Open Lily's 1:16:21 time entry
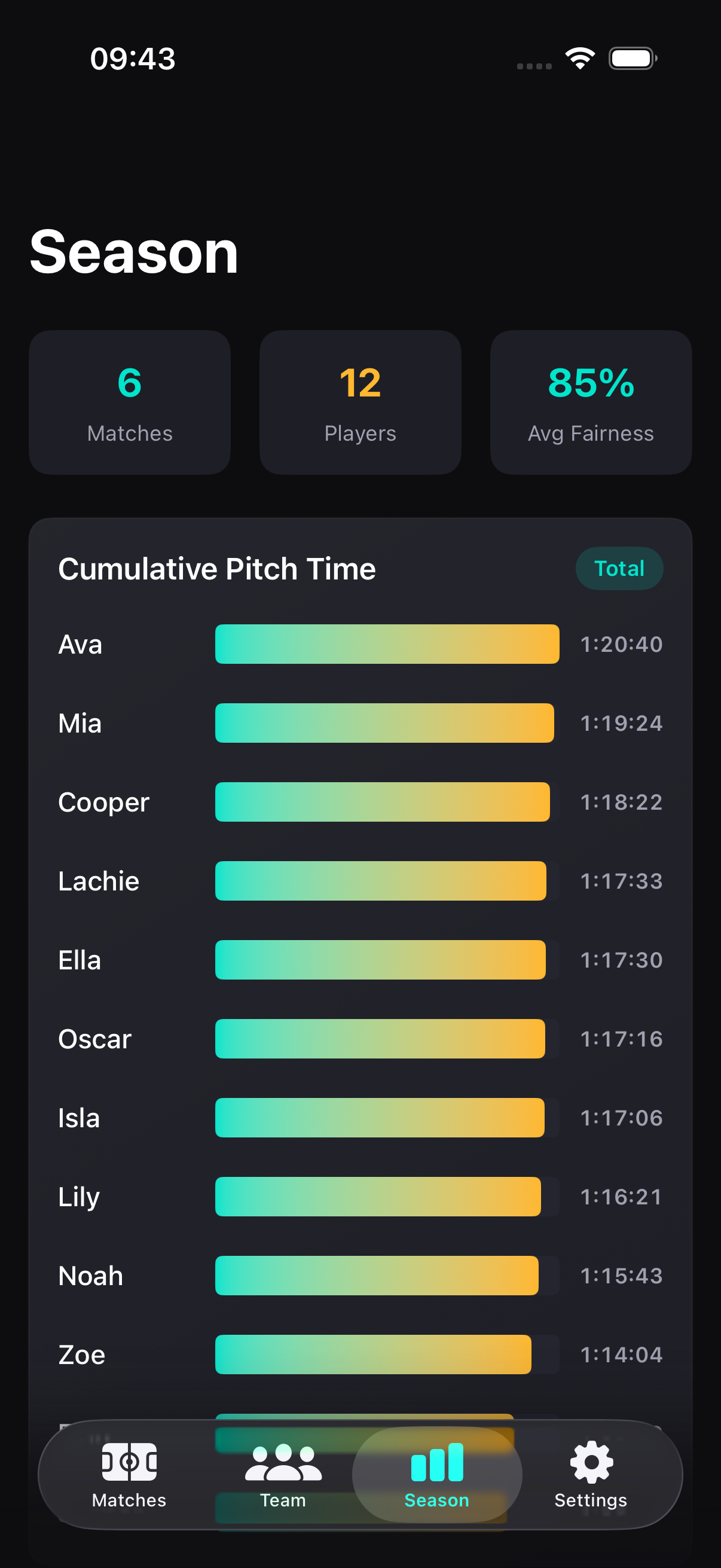The height and width of the screenshot is (1568, 721). pyautogui.click(x=621, y=1197)
